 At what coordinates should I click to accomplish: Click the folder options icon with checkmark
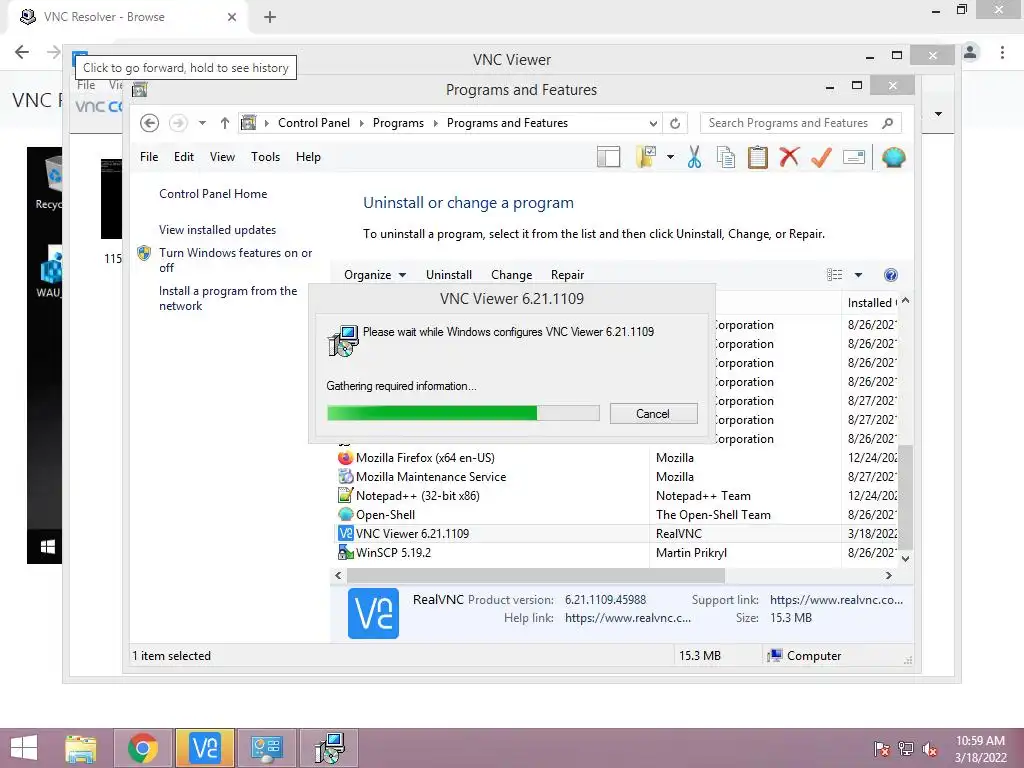point(645,157)
